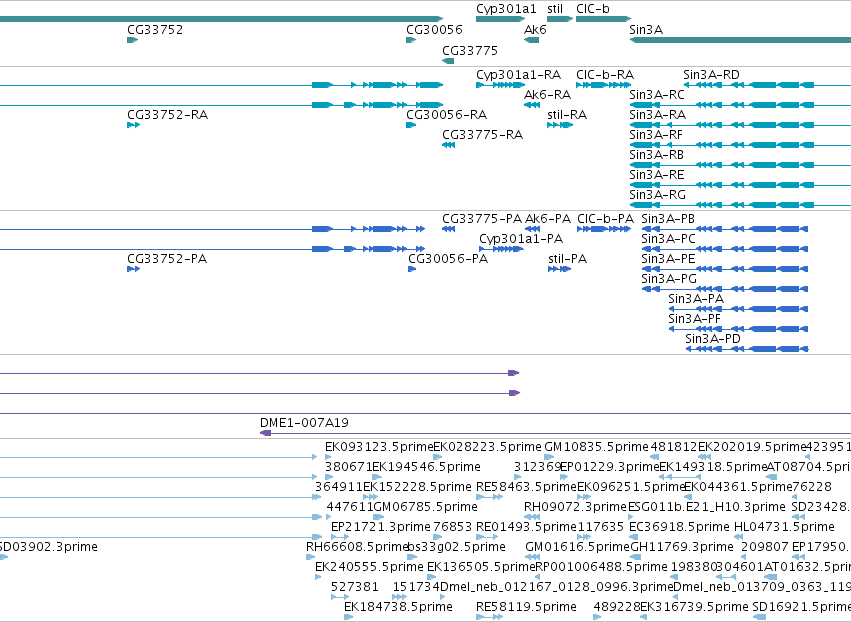
Task: Click the stil-RA transcript label
Action: coord(567,115)
